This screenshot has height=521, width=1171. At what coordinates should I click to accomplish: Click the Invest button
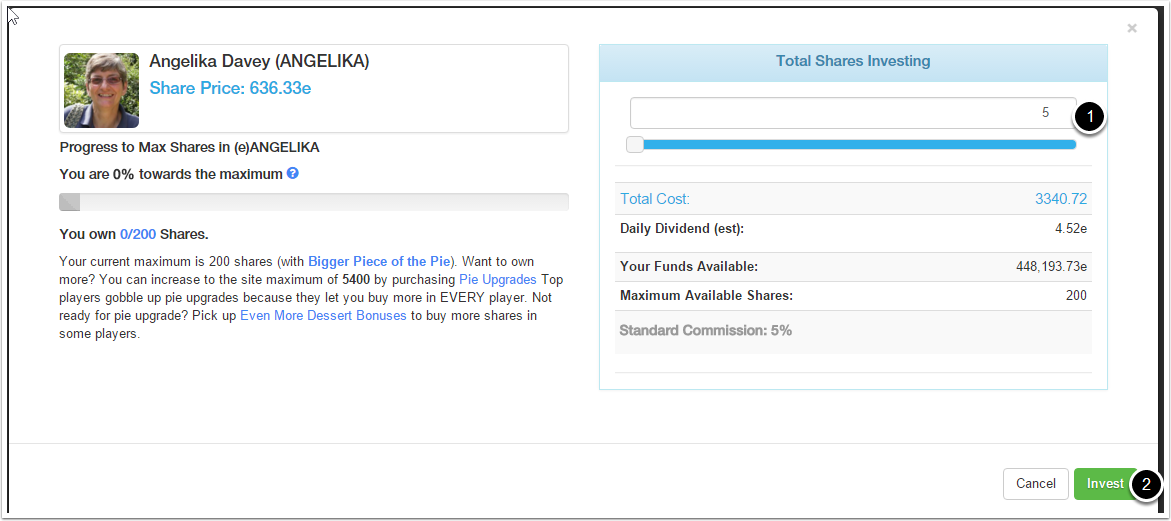click(x=1104, y=484)
